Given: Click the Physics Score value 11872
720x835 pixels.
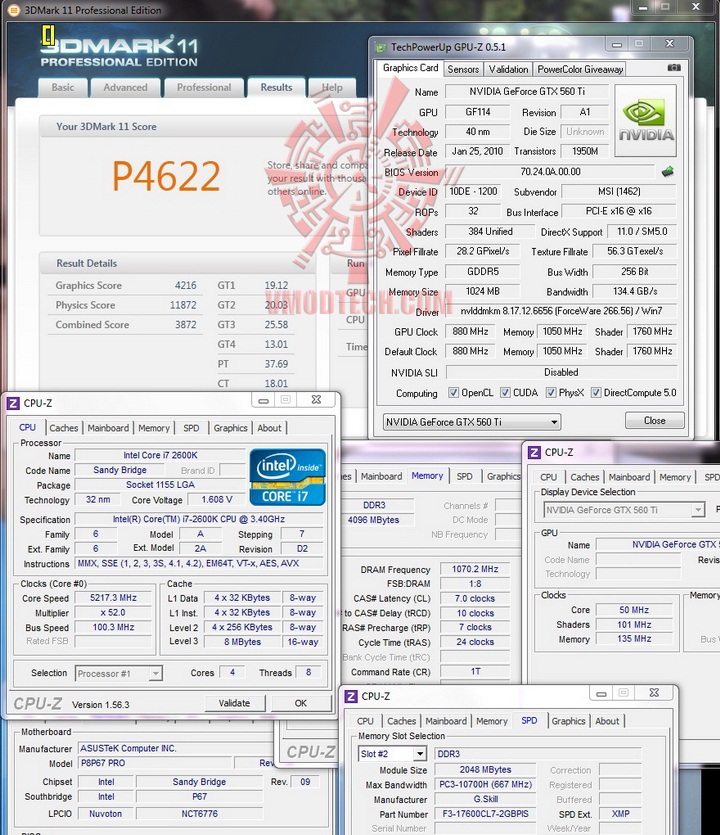Looking at the screenshot, I should click(x=183, y=305).
